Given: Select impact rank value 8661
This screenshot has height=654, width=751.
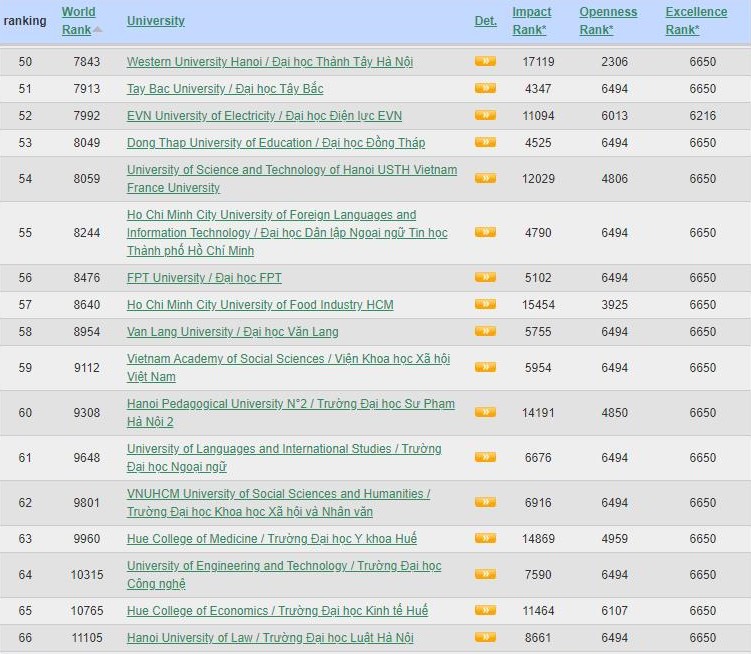Looking at the screenshot, I should pos(538,638).
